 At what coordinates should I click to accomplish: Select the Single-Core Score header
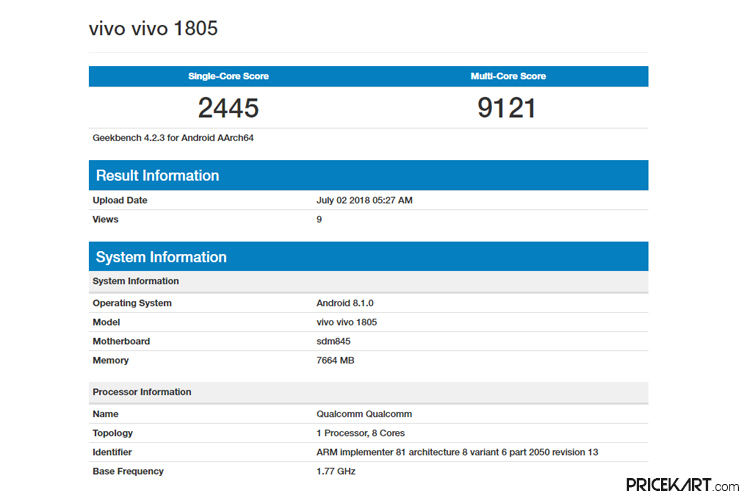(228, 76)
